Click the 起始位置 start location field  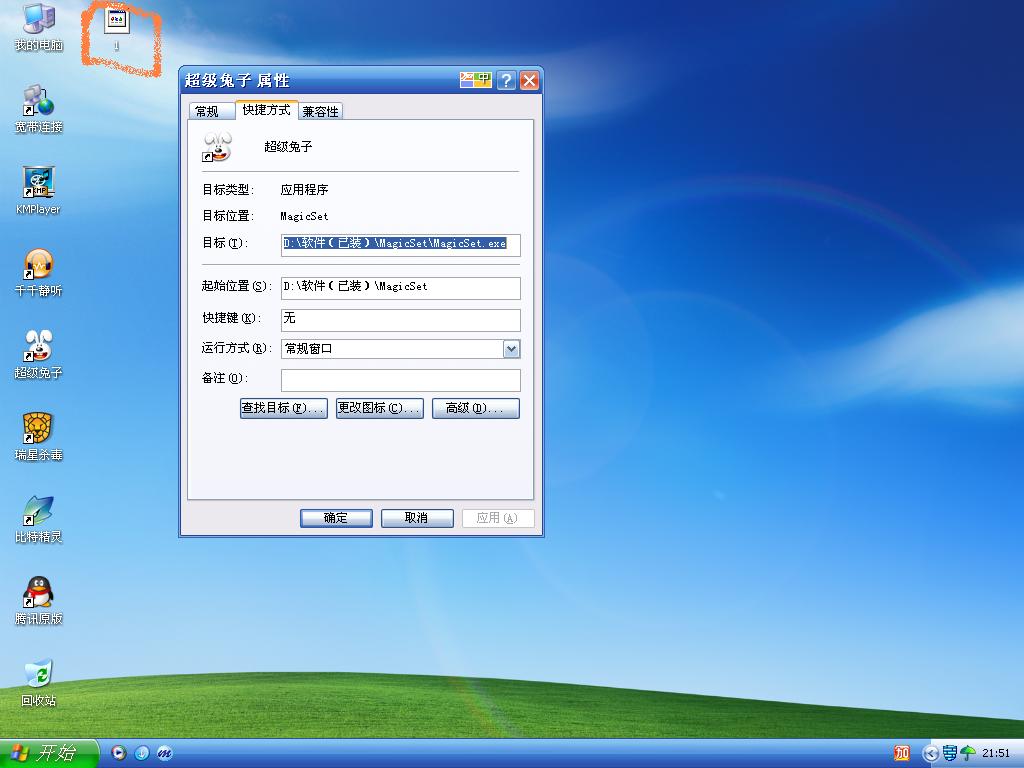click(400, 287)
